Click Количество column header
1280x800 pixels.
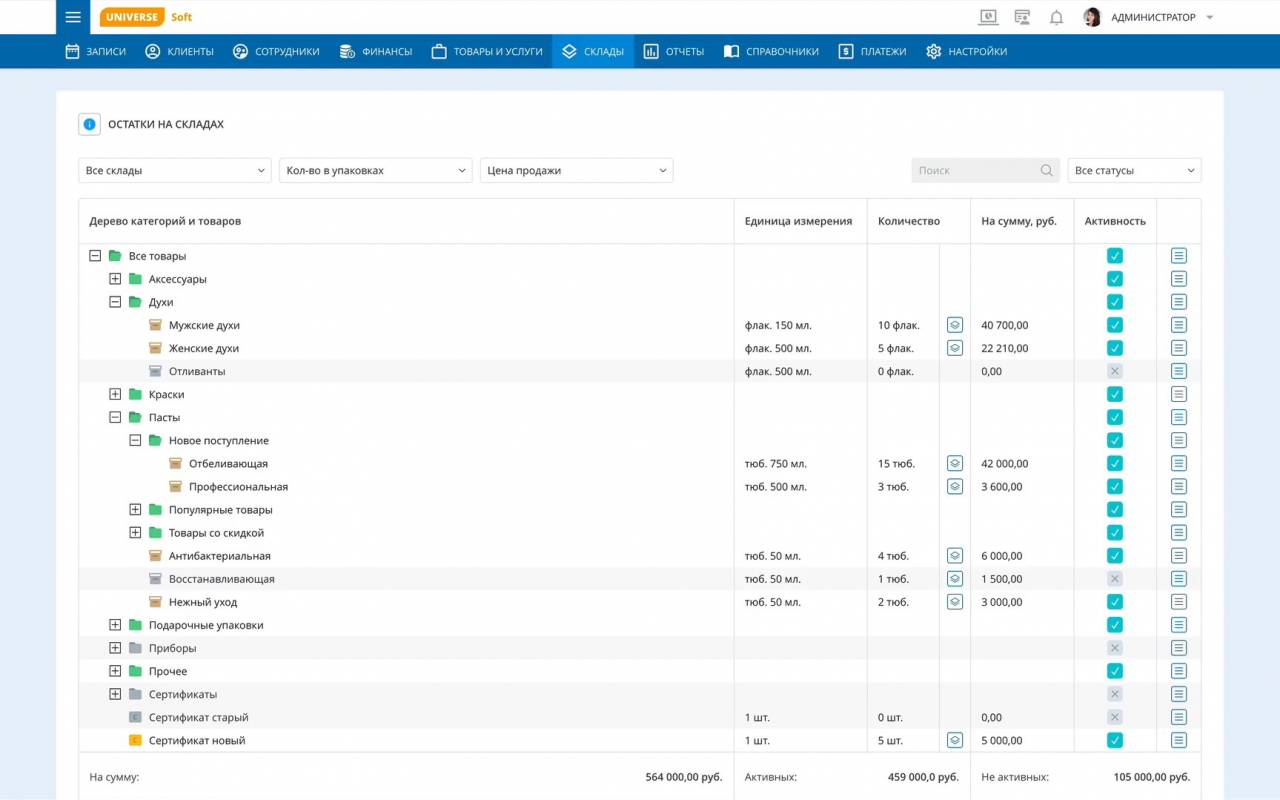(x=909, y=221)
